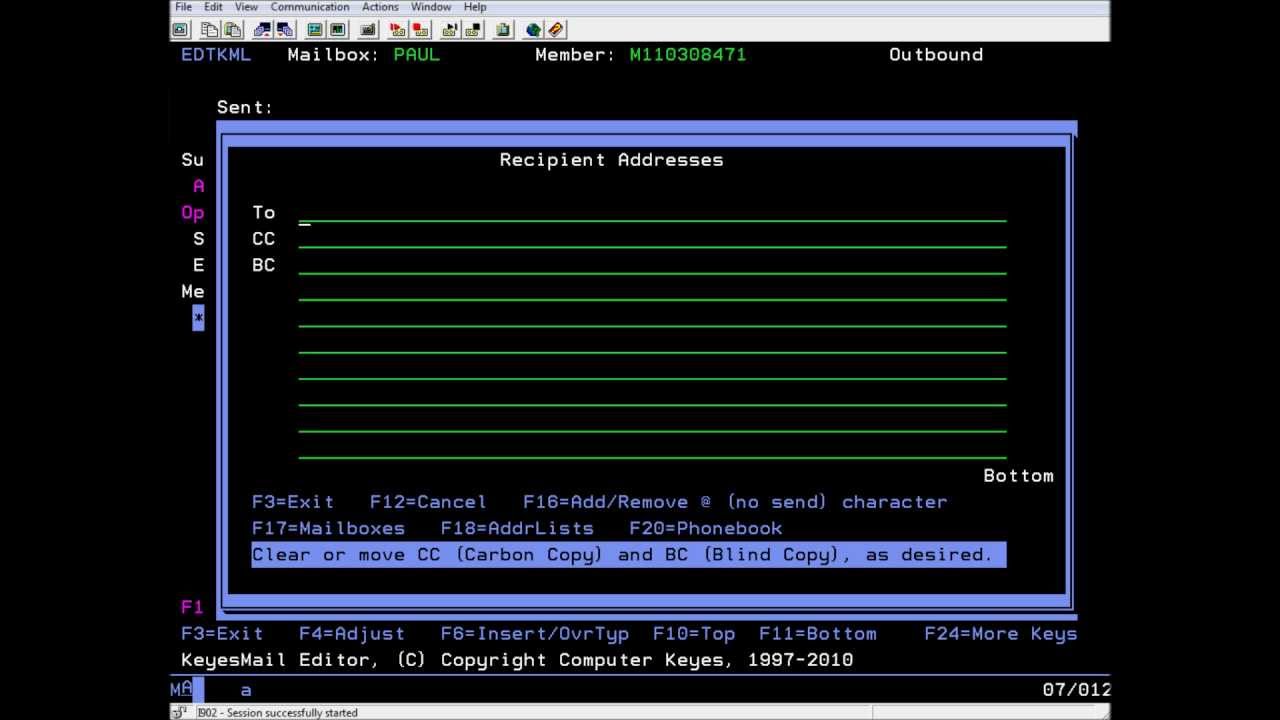Click F10=Top
Viewport: 1280px width, 720px height.
(694, 634)
